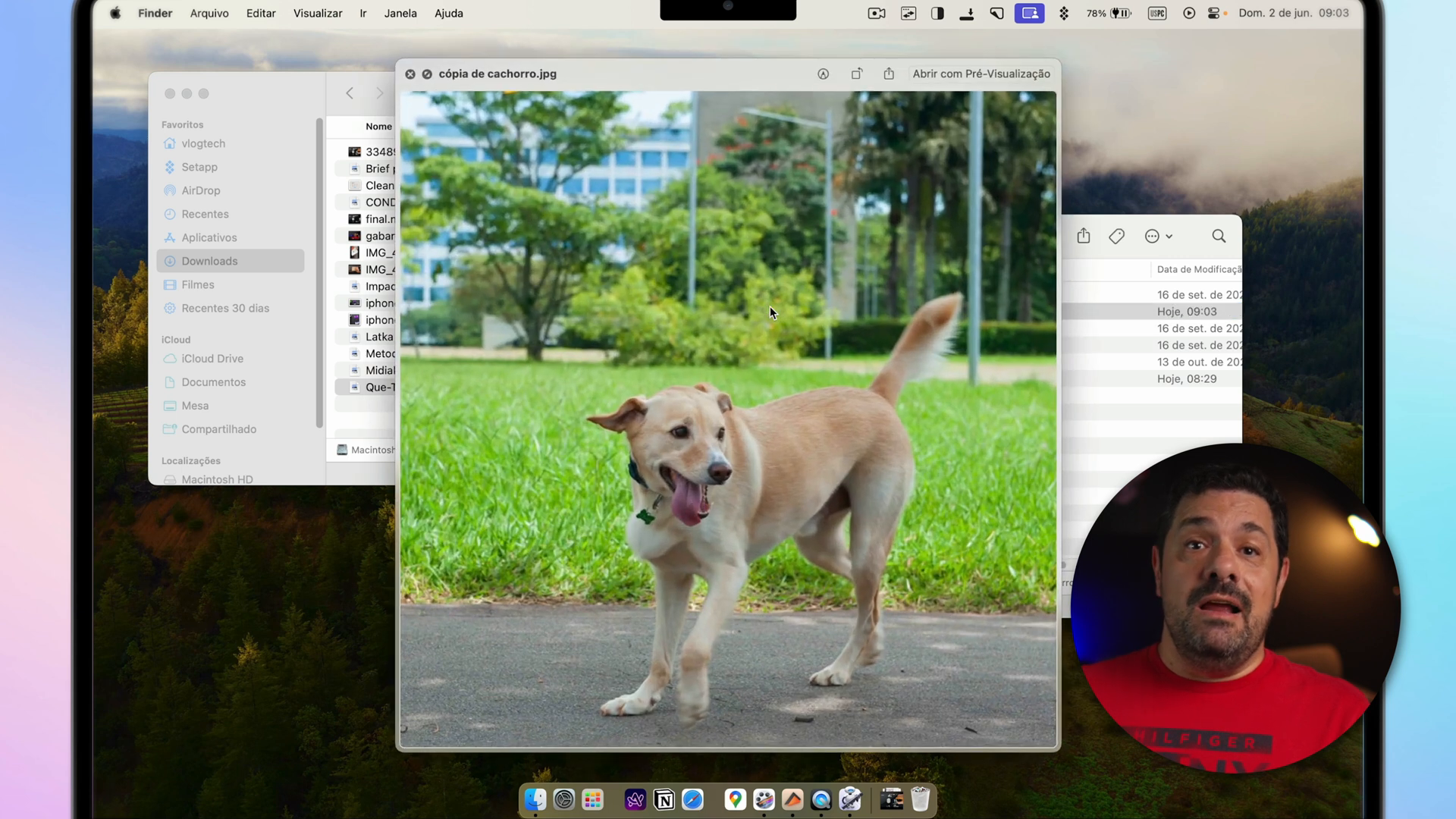
Task: Open Aplicativos in Finder sidebar
Action: [209, 237]
